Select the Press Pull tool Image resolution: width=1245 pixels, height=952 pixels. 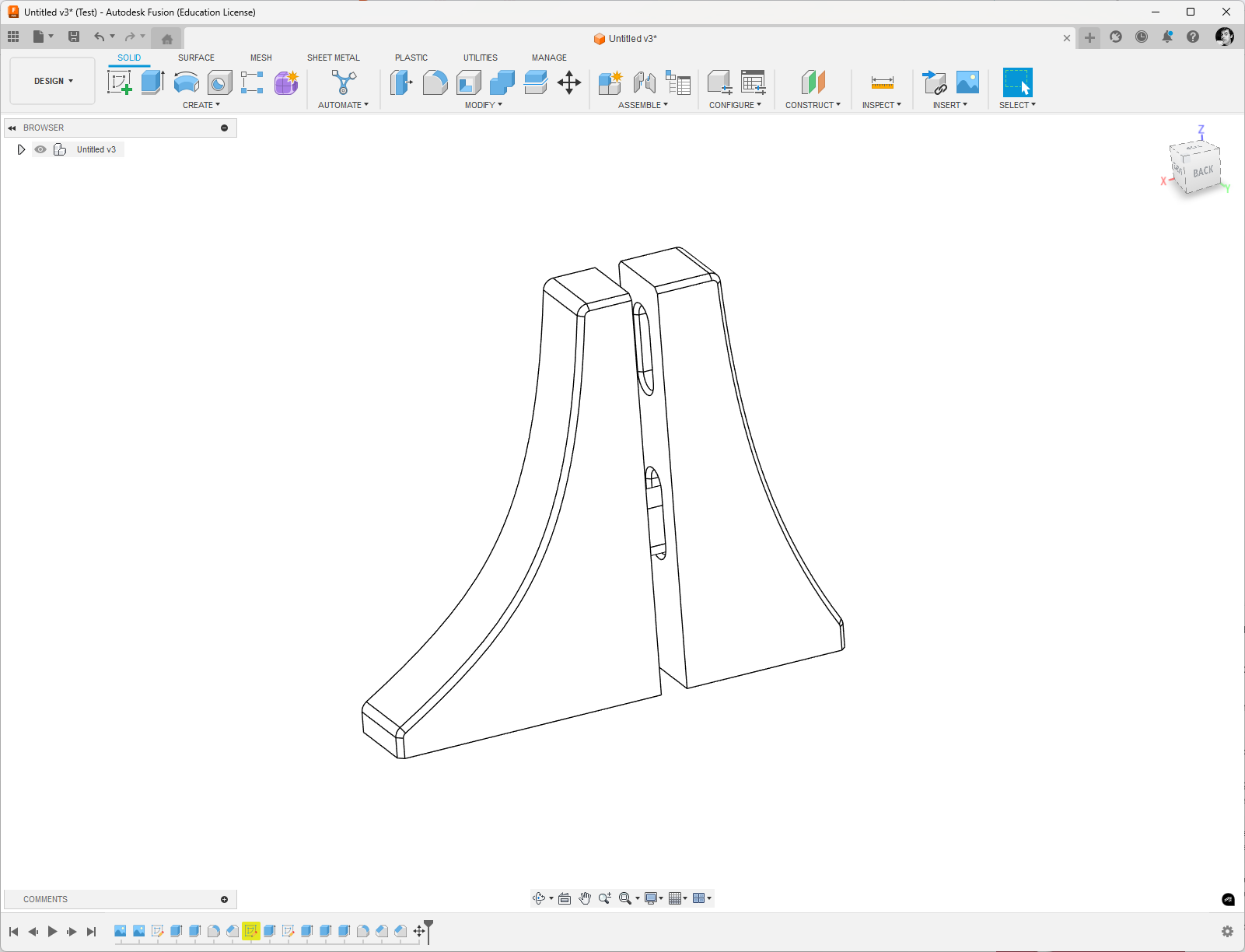pos(401,82)
